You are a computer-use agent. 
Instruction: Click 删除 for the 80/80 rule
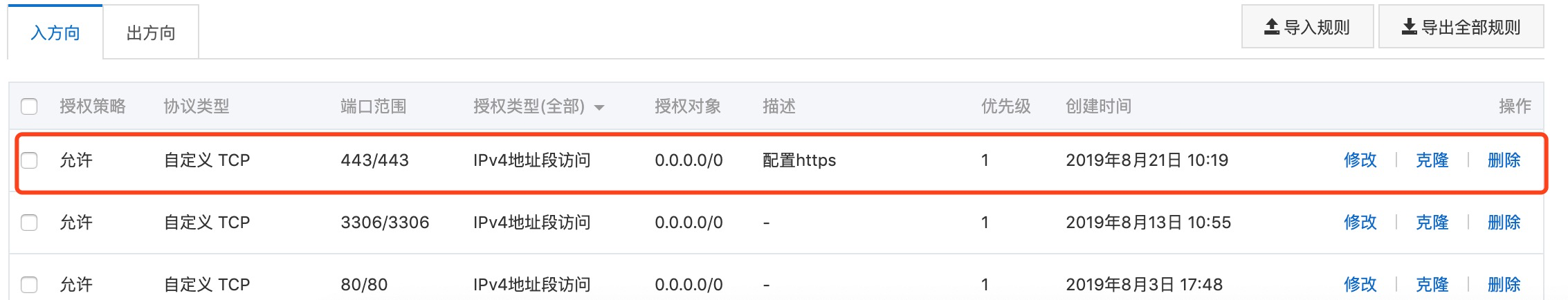pos(1504,284)
